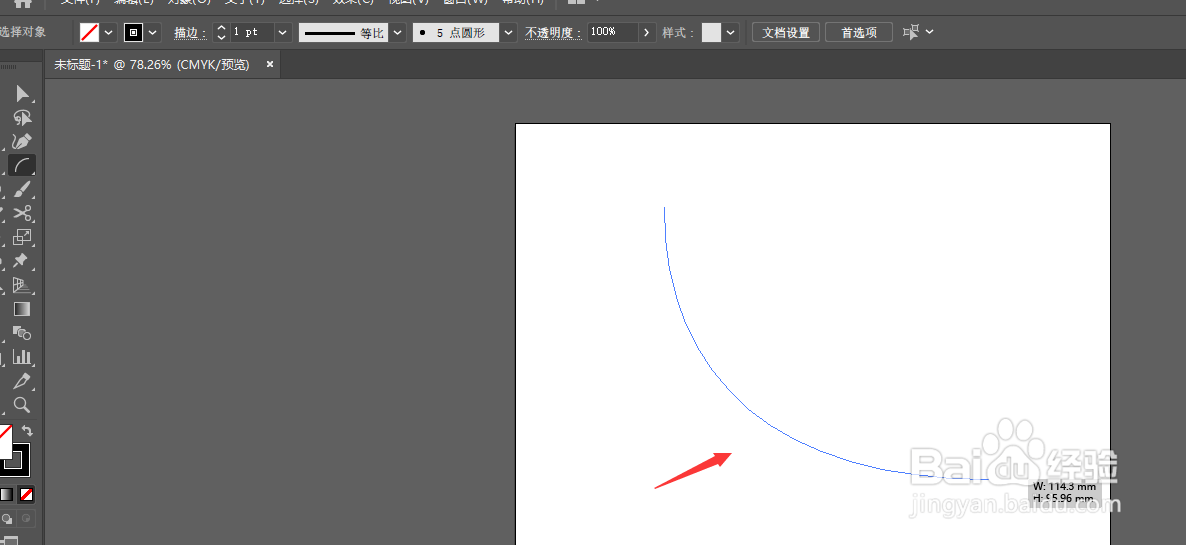Select the Scale tool

point(22,237)
